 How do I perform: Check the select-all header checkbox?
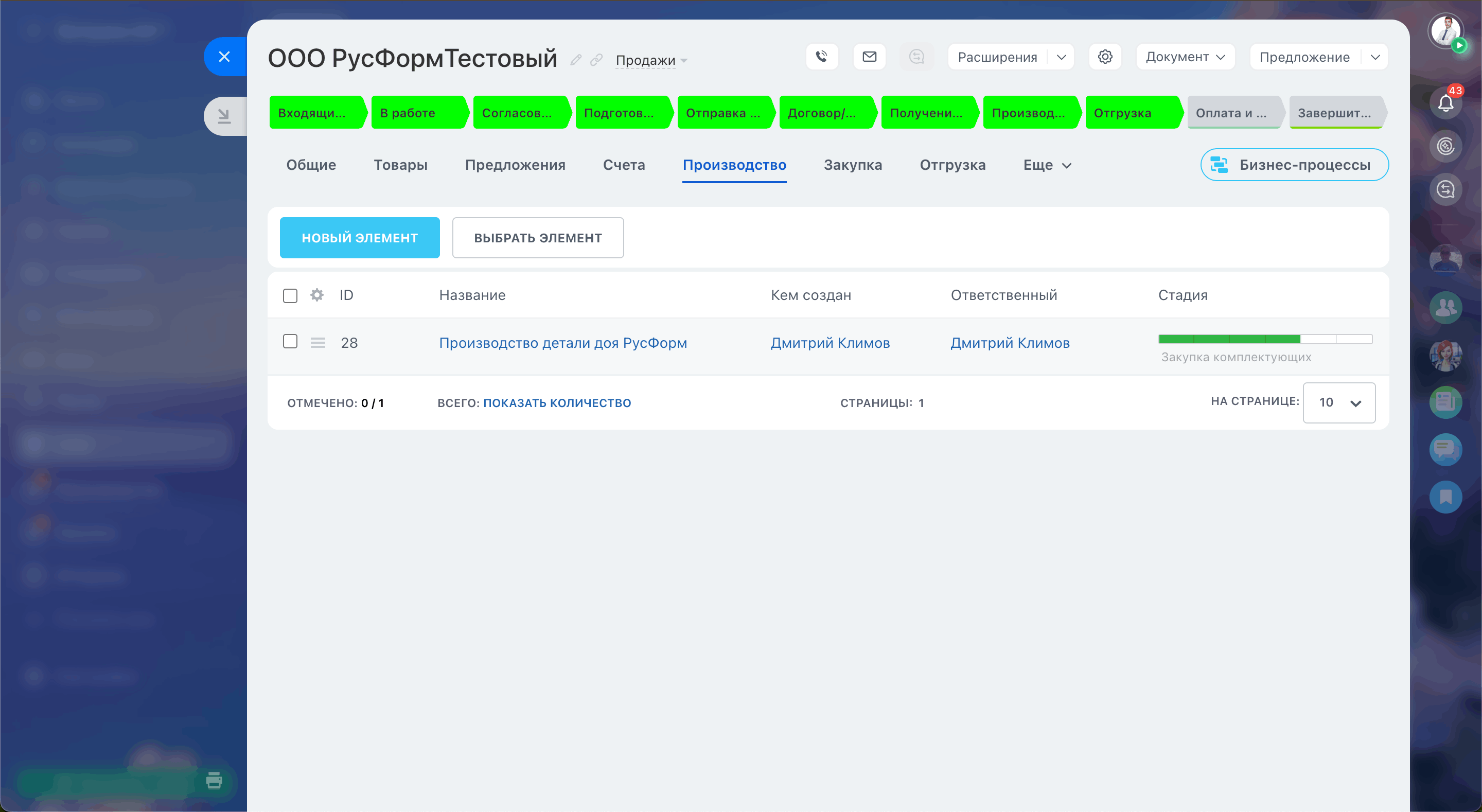pyautogui.click(x=290, y=296)
